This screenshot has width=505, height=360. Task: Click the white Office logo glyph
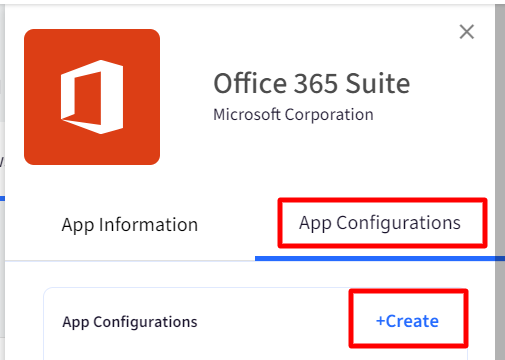pos(92,97)
